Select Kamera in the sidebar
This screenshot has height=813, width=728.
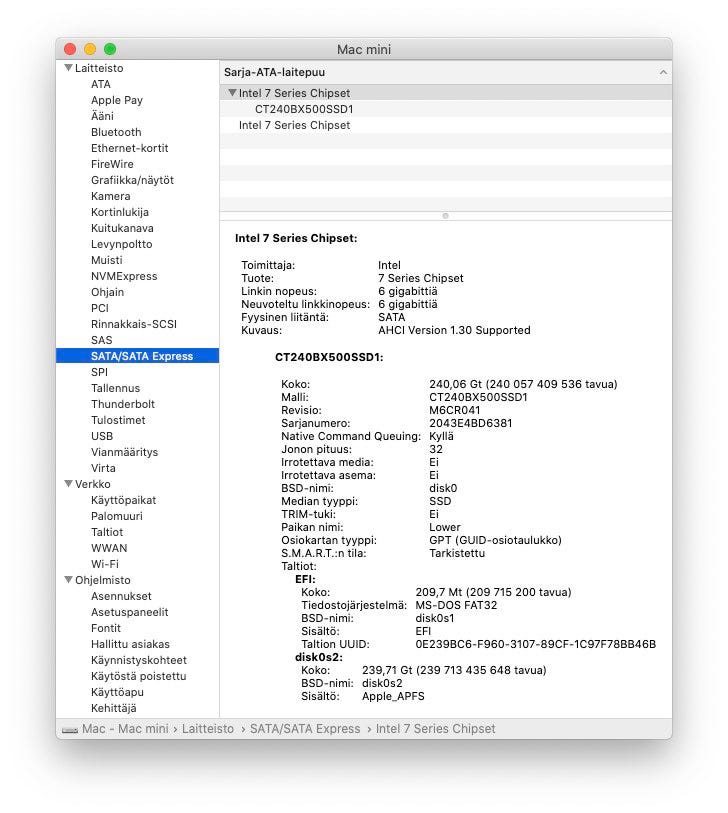click(x=110, y=197)
